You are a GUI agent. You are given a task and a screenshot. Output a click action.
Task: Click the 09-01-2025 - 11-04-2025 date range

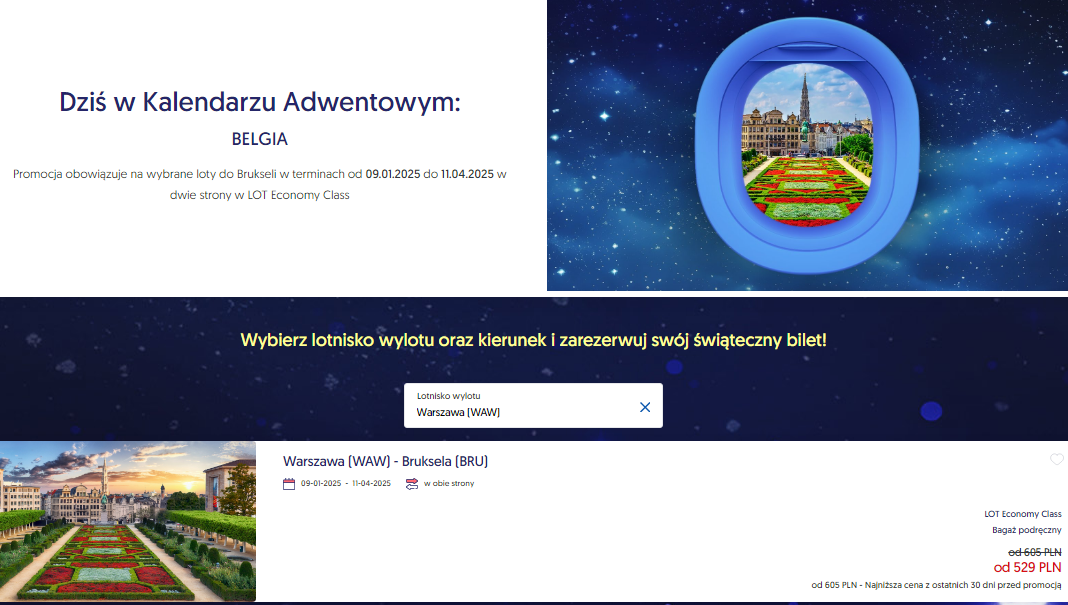(346, 484)
